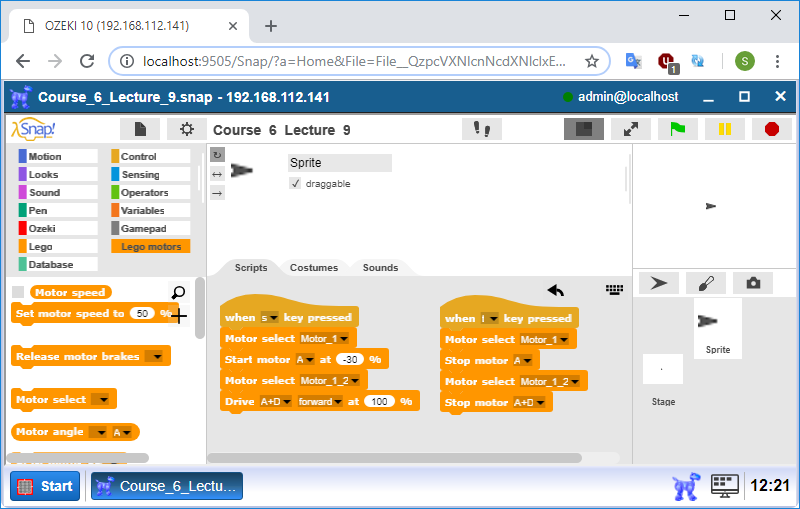Undo last drop with arrow icon

pyautogui.click(x=556, y=291)
